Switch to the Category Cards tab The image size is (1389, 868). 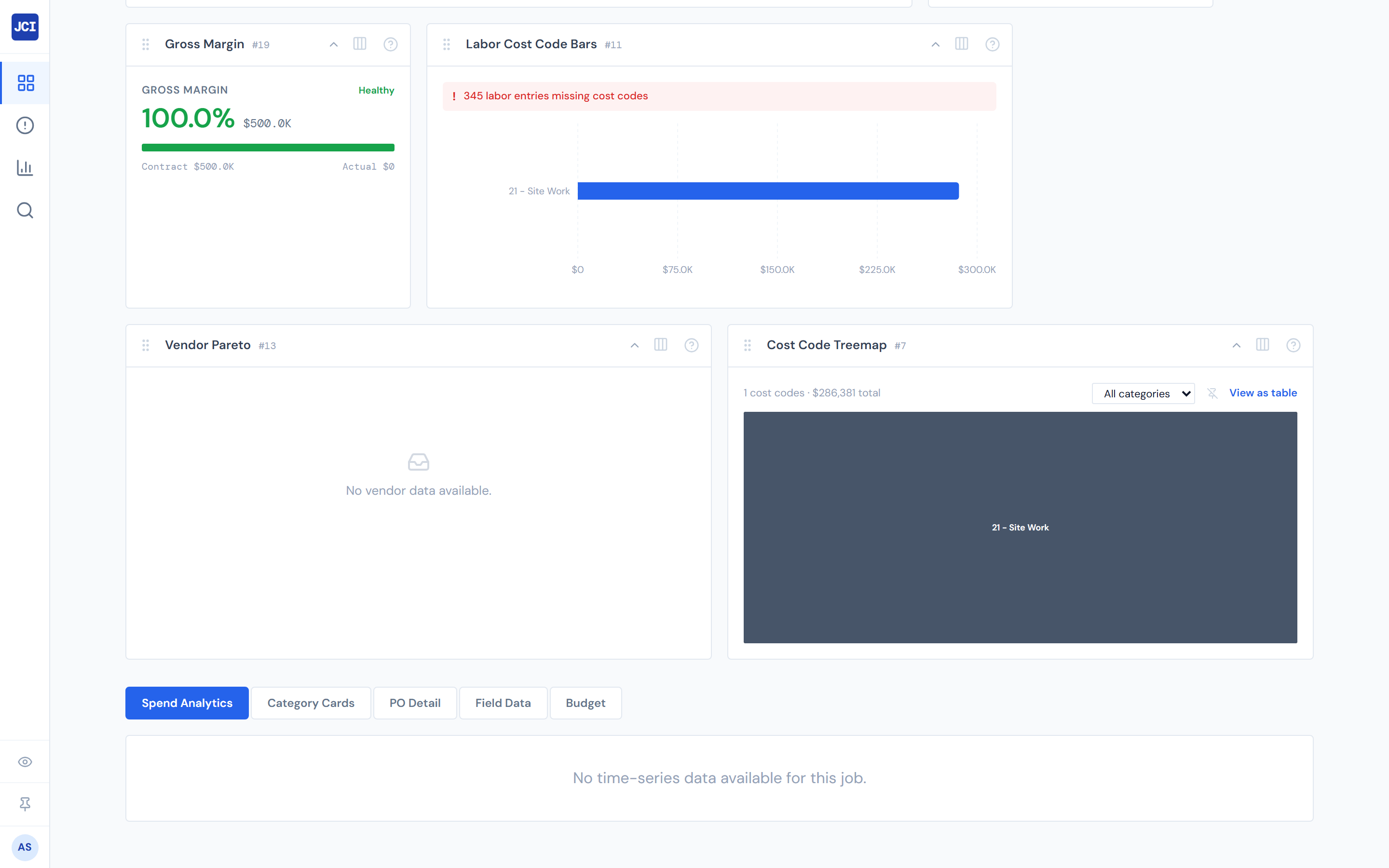(x=311, y=703)
